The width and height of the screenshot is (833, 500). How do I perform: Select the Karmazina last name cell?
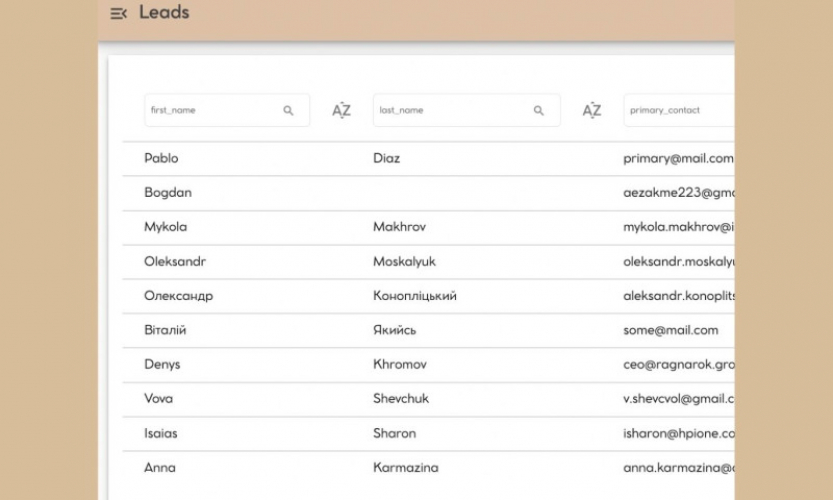[x=405, y=468]
